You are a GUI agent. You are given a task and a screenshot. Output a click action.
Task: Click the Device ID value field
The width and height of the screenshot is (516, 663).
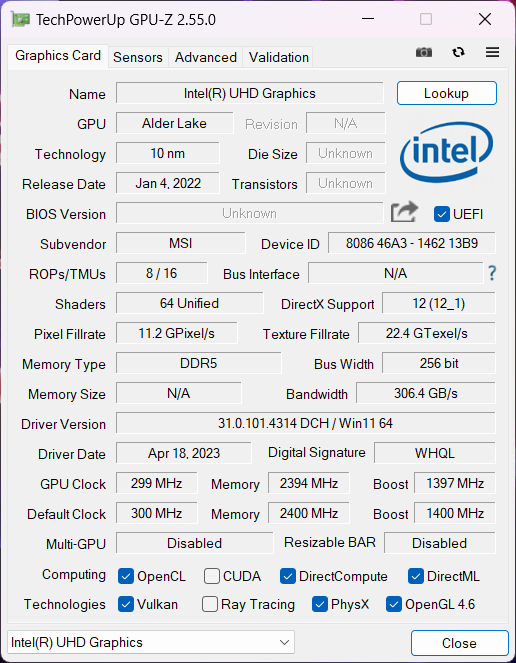click(x=412, y=243)
